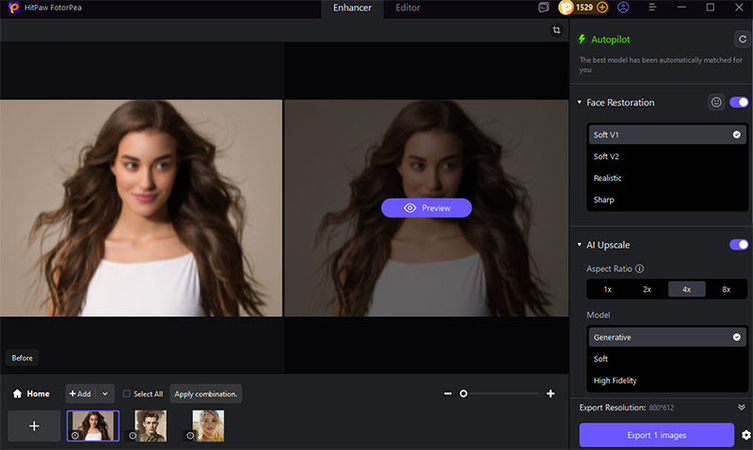The image size is (753, 450).
Task: Disable the Face Restoration toggle
Action: 739,102
